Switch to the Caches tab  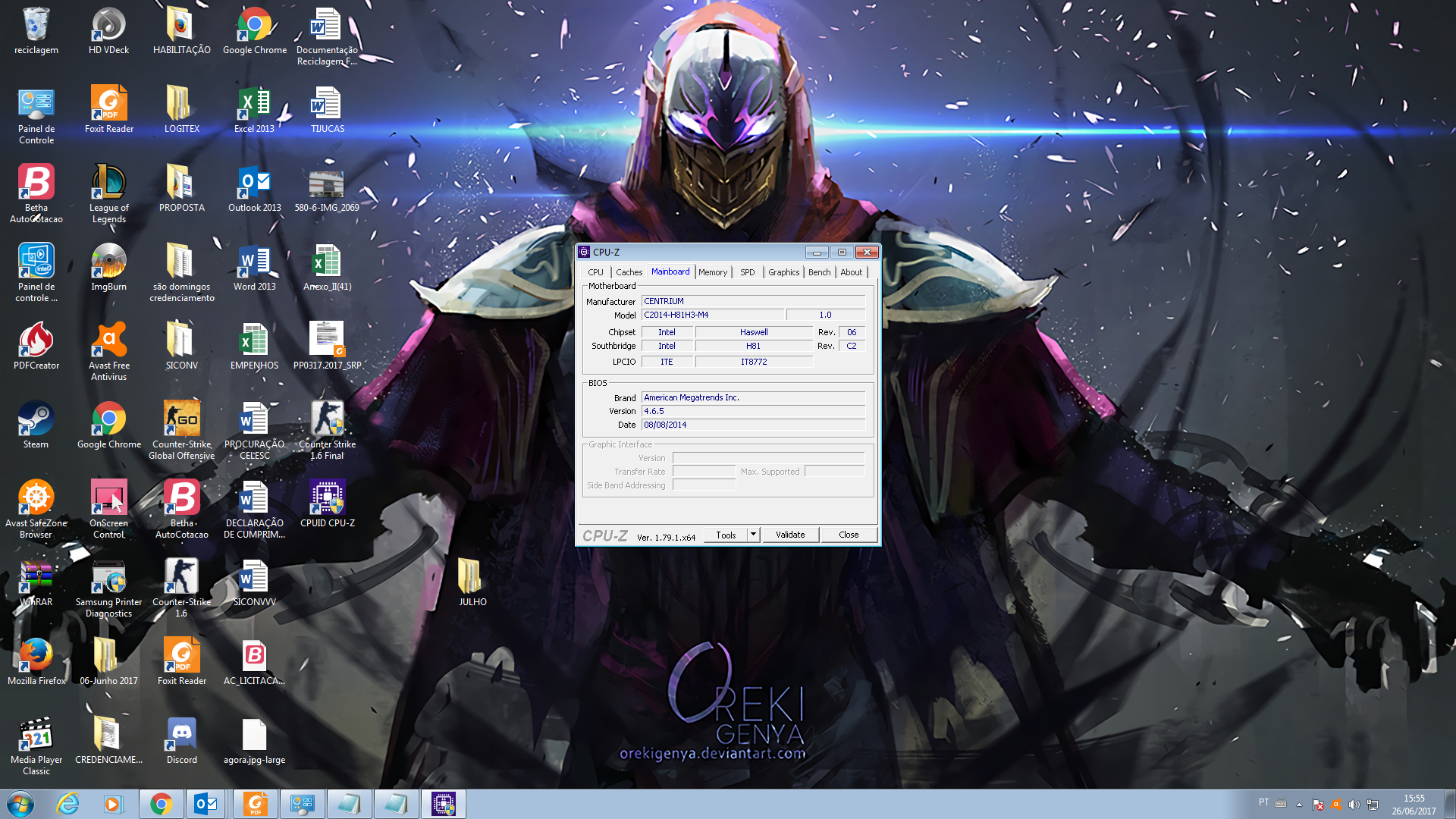click(629, 272)
